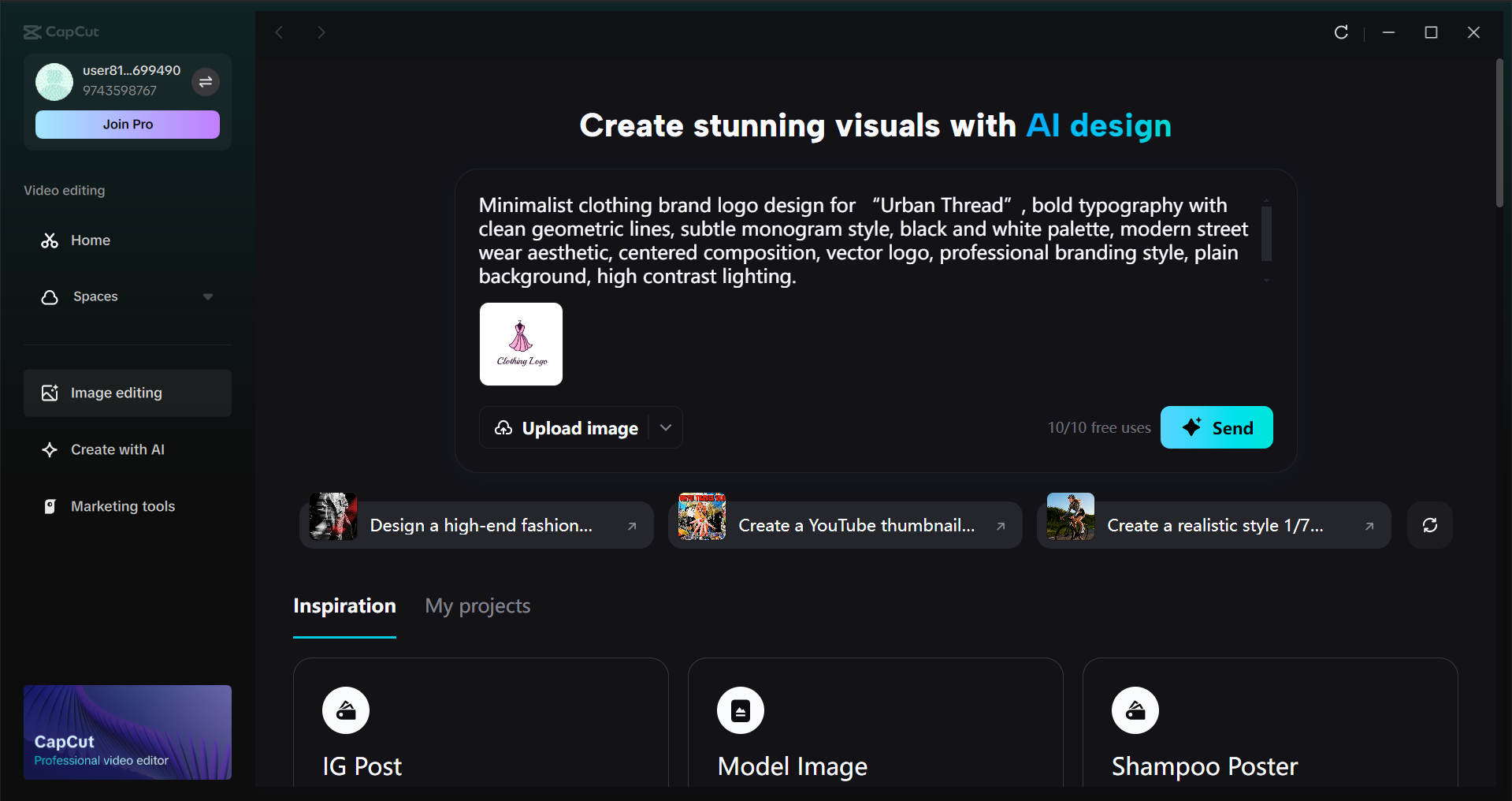The height and width of the screenshot is (801, 1512).
Task: Click the Shampoo Poster card title
Action: pos(1205,766)
